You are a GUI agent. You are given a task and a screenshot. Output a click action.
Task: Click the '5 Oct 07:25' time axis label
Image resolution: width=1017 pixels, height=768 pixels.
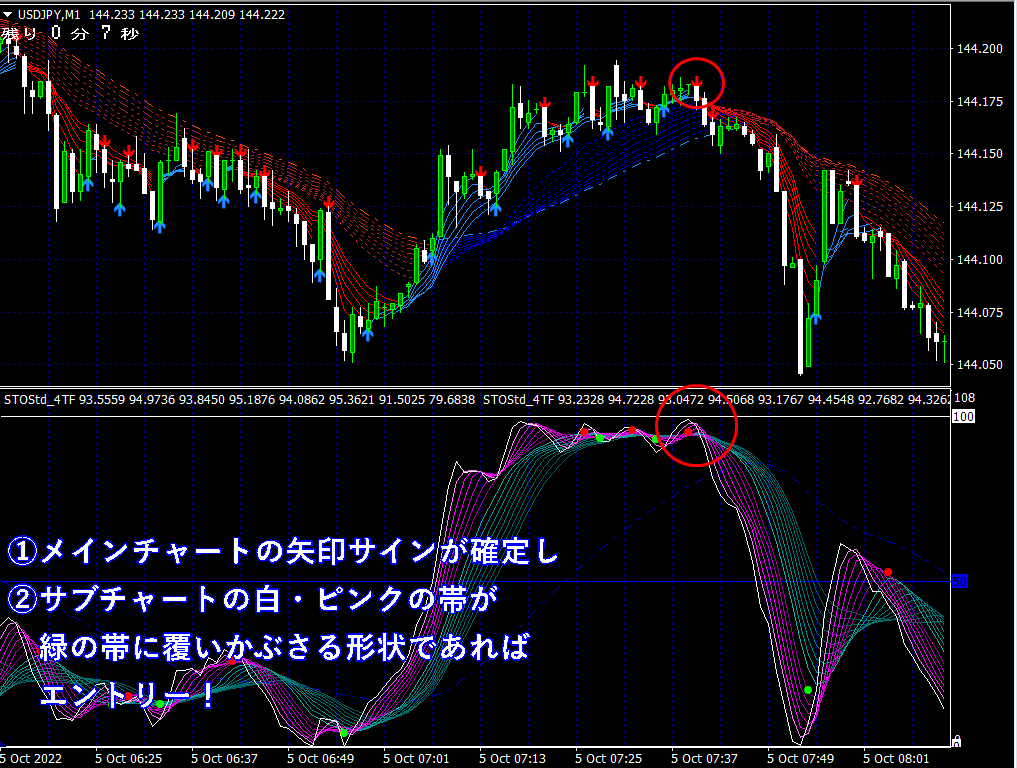[608, 758]
